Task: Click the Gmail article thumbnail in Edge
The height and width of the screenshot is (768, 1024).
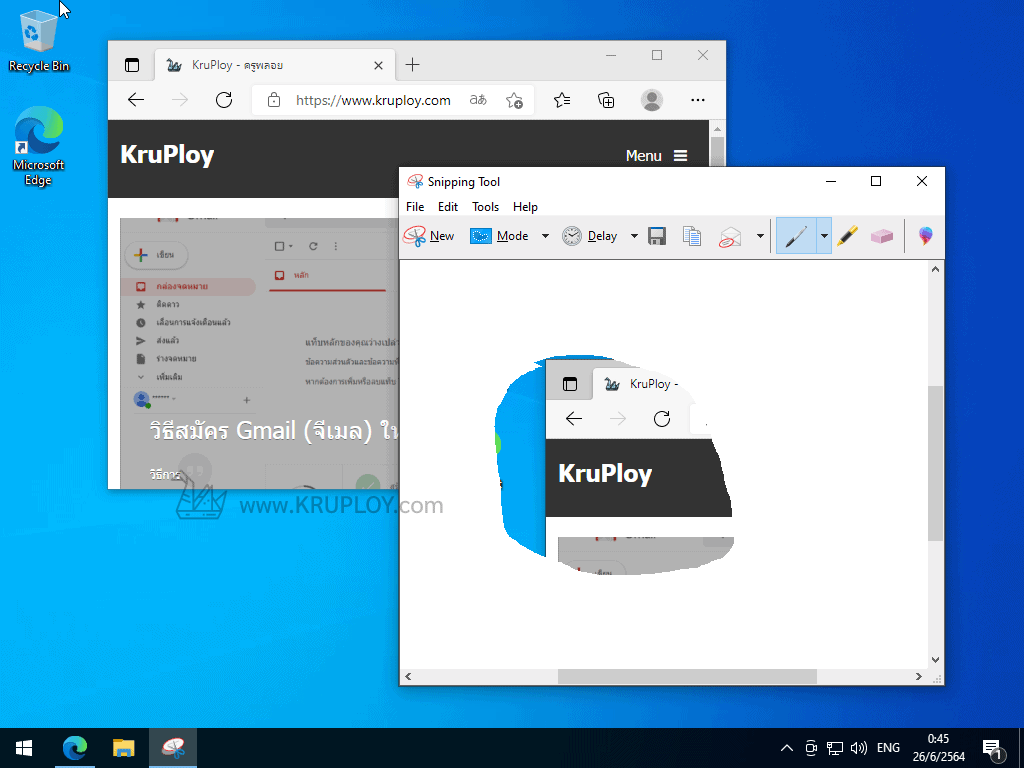Action: coord(259,353)
